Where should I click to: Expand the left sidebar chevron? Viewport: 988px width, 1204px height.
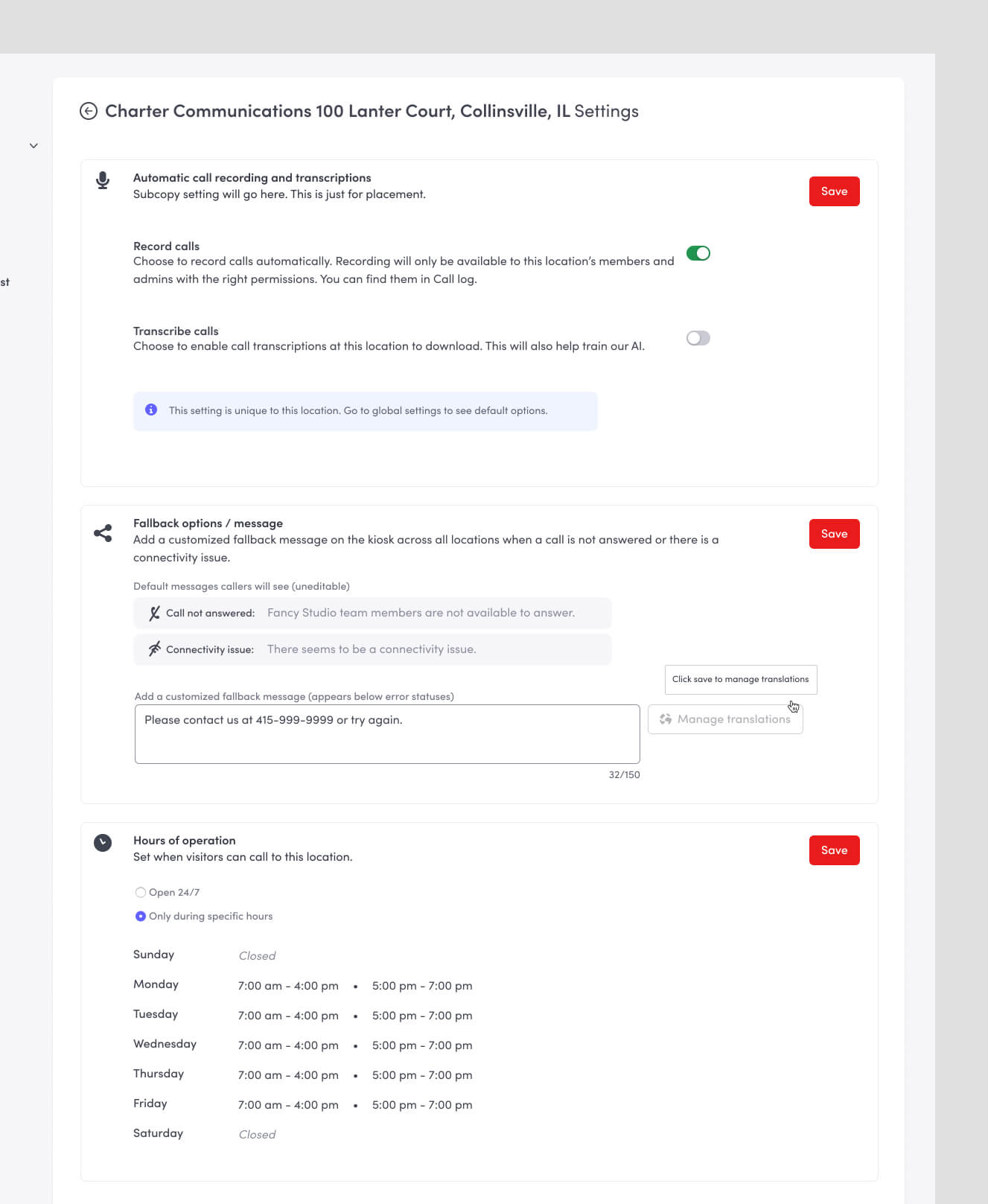click(x=34, y=145)
